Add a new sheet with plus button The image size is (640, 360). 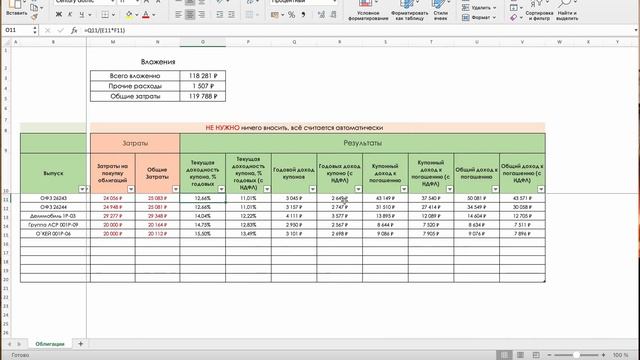pos(80,344)
